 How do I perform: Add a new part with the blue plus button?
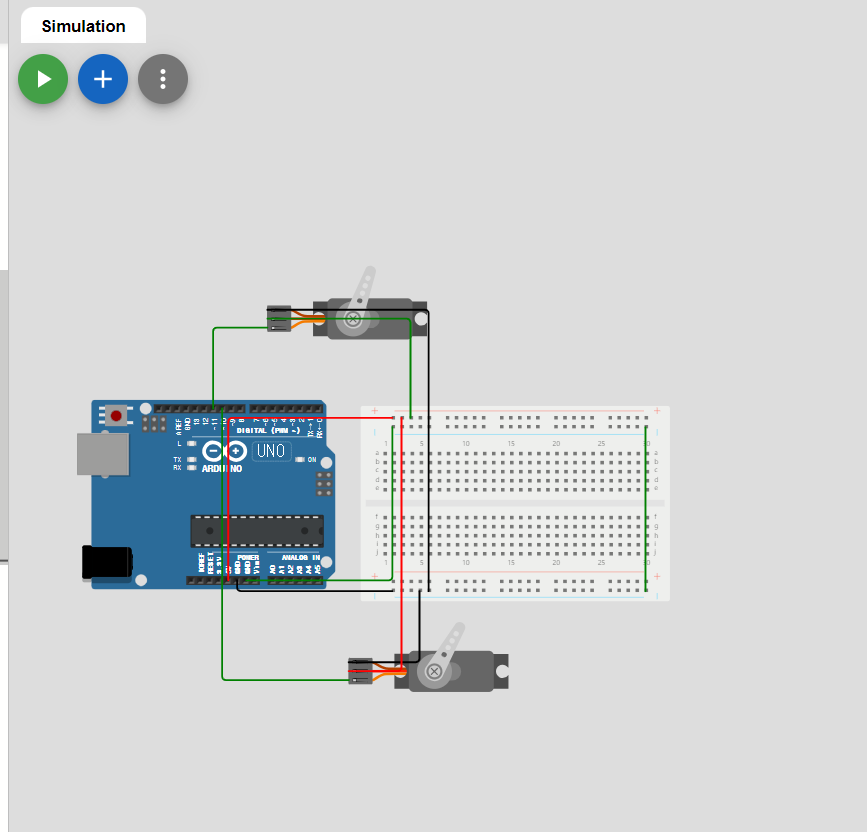[x=103, y=79]
